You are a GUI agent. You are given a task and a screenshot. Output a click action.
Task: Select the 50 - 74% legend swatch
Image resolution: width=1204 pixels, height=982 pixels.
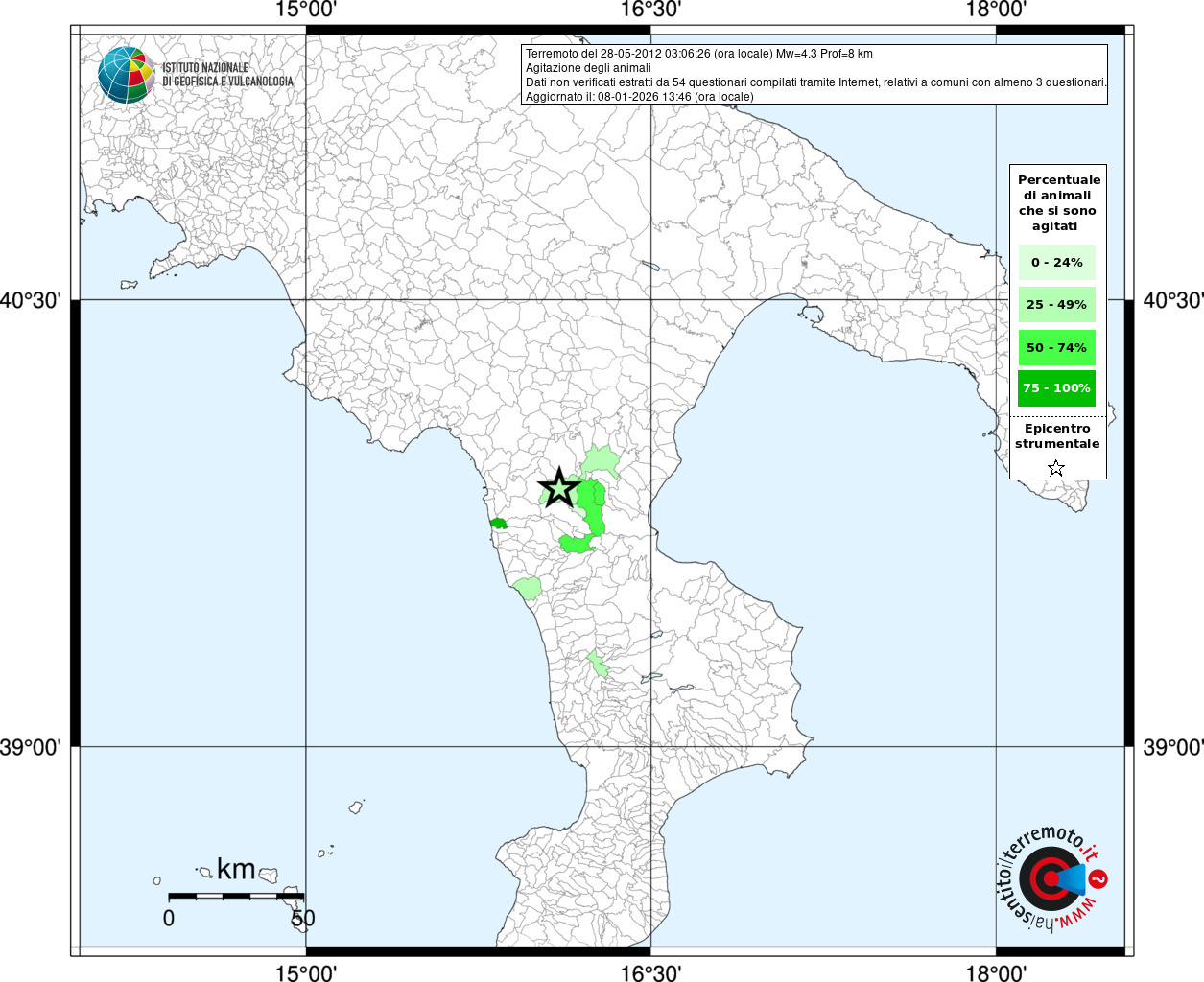coord(1056,347)
